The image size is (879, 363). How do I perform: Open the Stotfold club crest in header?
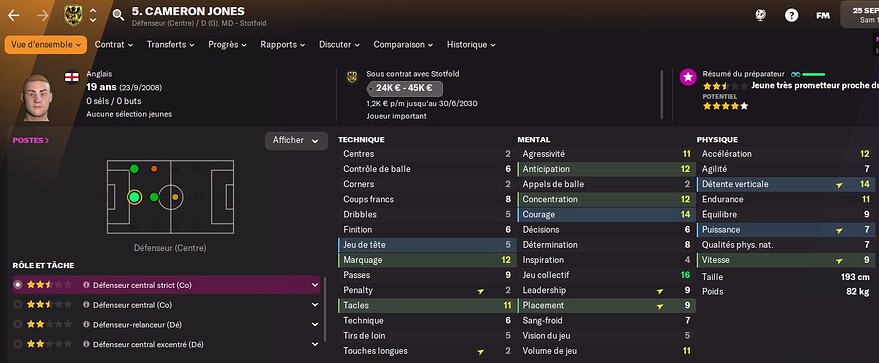coord(73,15)
